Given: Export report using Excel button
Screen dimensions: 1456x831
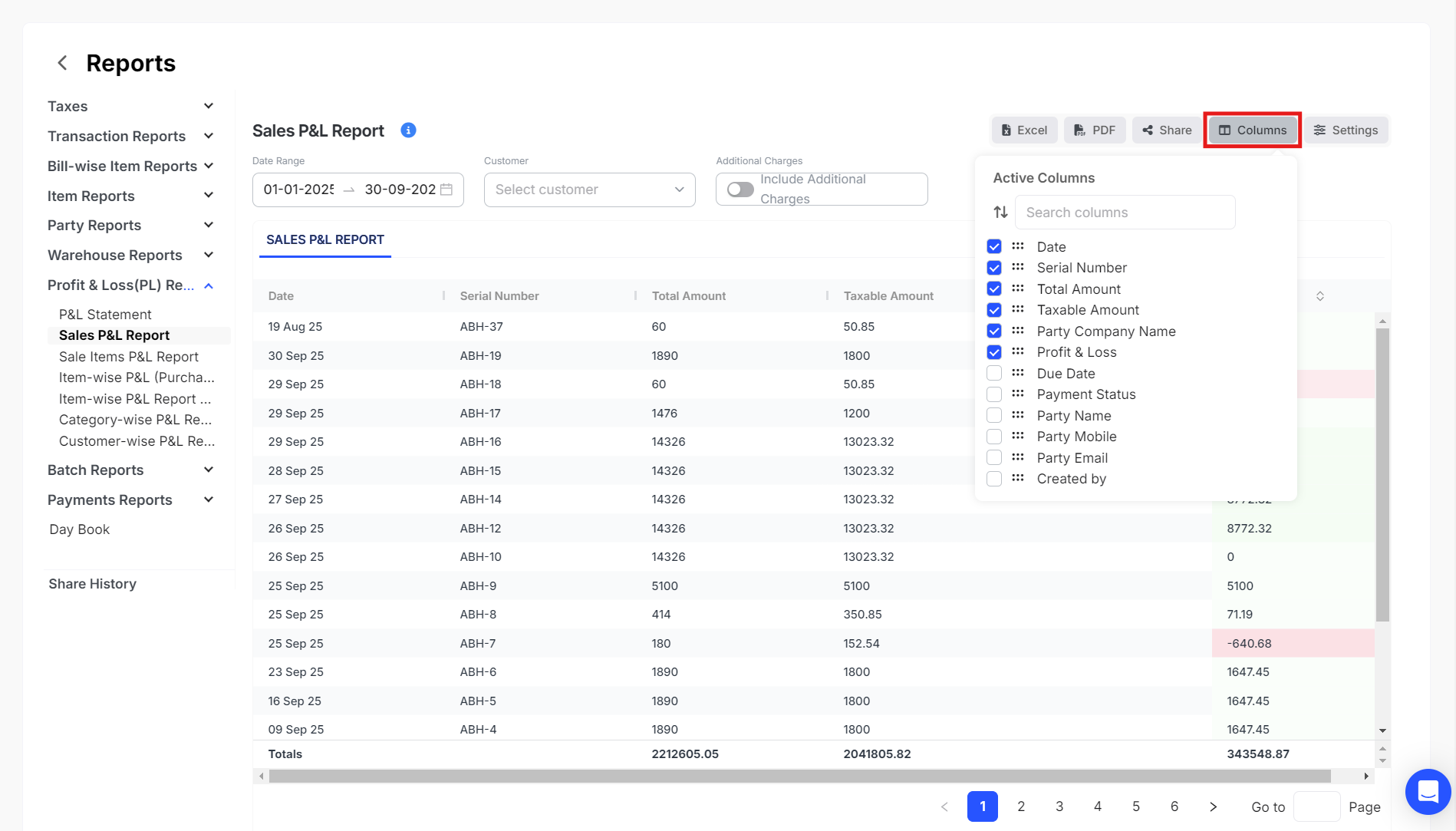Looking at the screenshot, I should coord(1024,130).
